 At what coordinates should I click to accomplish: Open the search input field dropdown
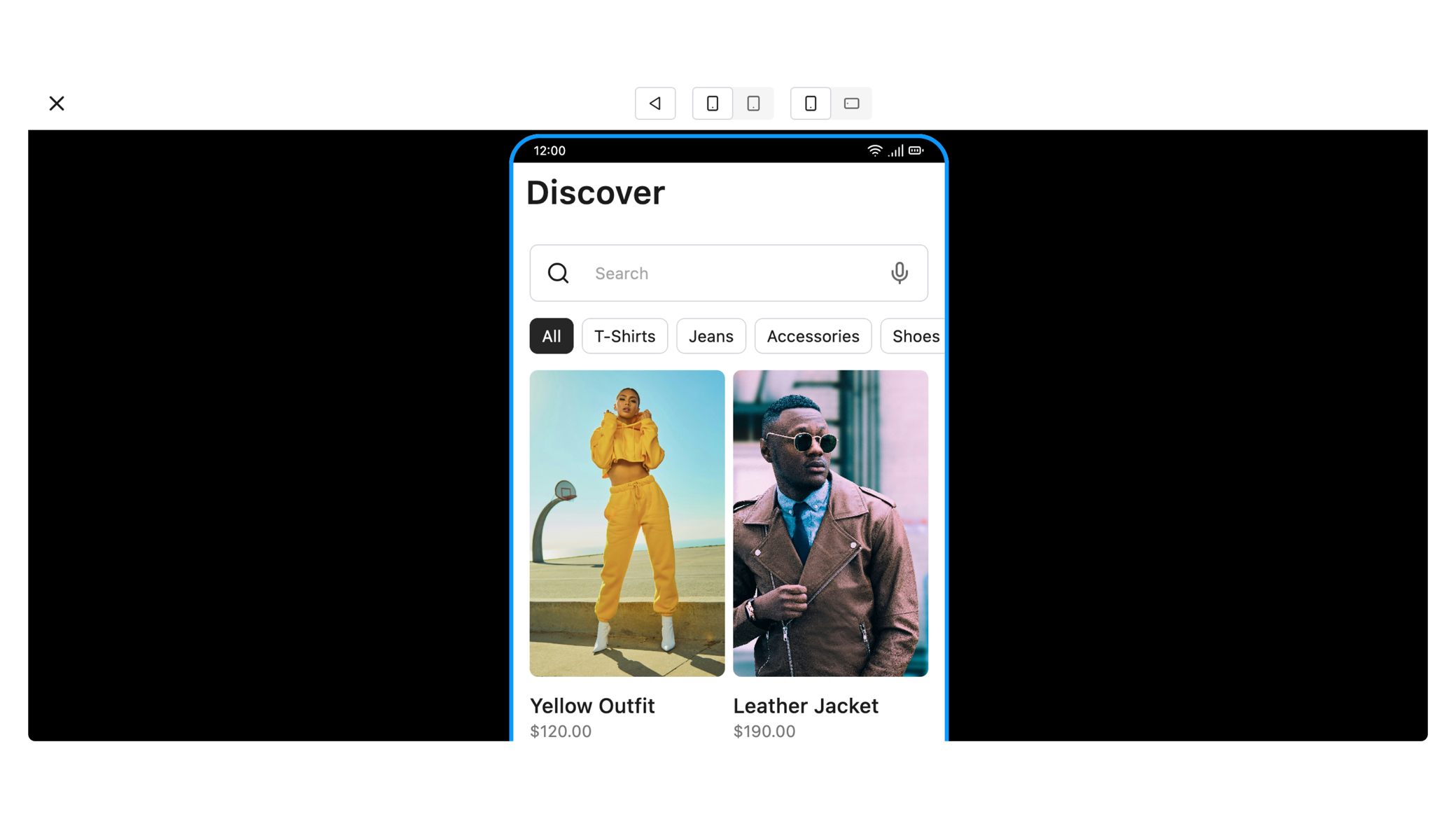pos(728,273)
